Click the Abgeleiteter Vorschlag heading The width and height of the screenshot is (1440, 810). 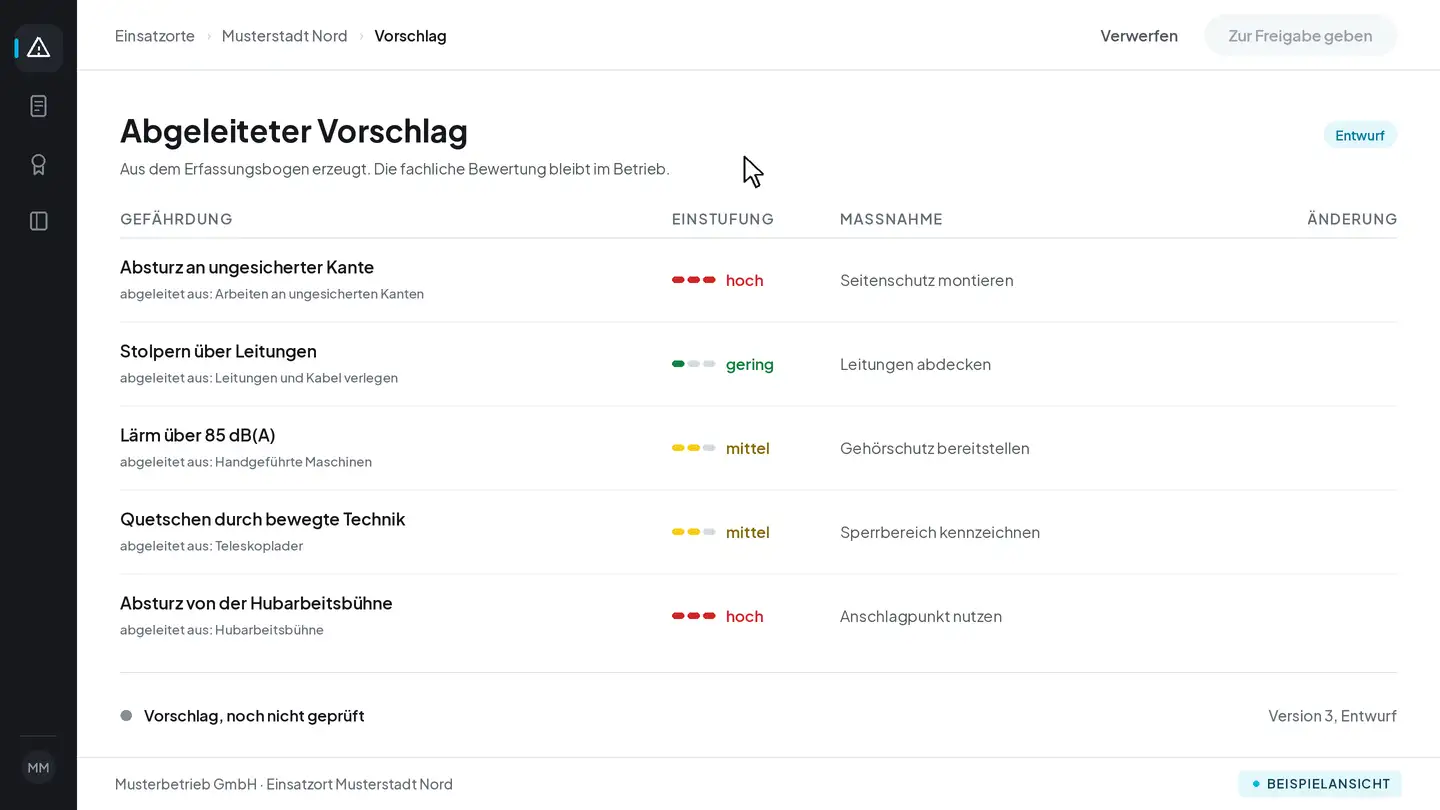(294, 131)
